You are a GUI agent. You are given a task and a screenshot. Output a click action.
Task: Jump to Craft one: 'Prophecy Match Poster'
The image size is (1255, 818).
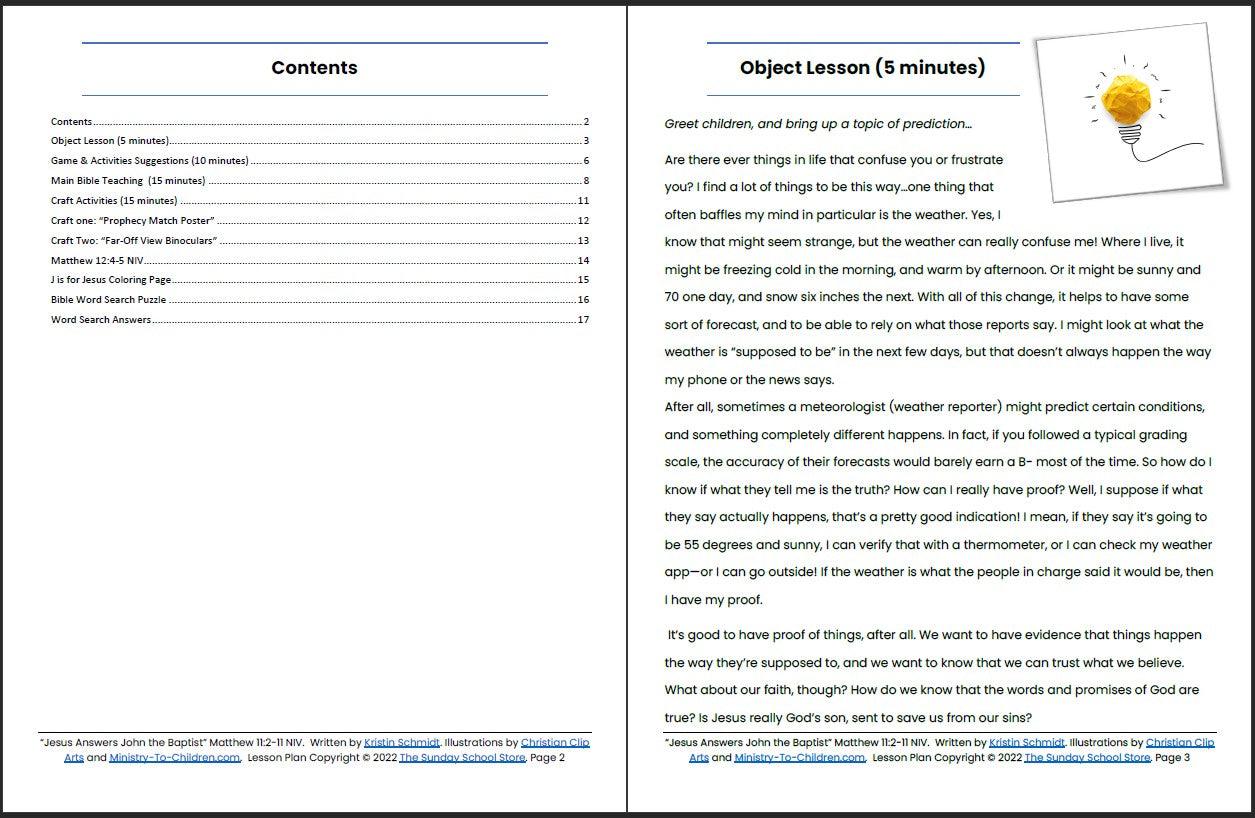133,221
